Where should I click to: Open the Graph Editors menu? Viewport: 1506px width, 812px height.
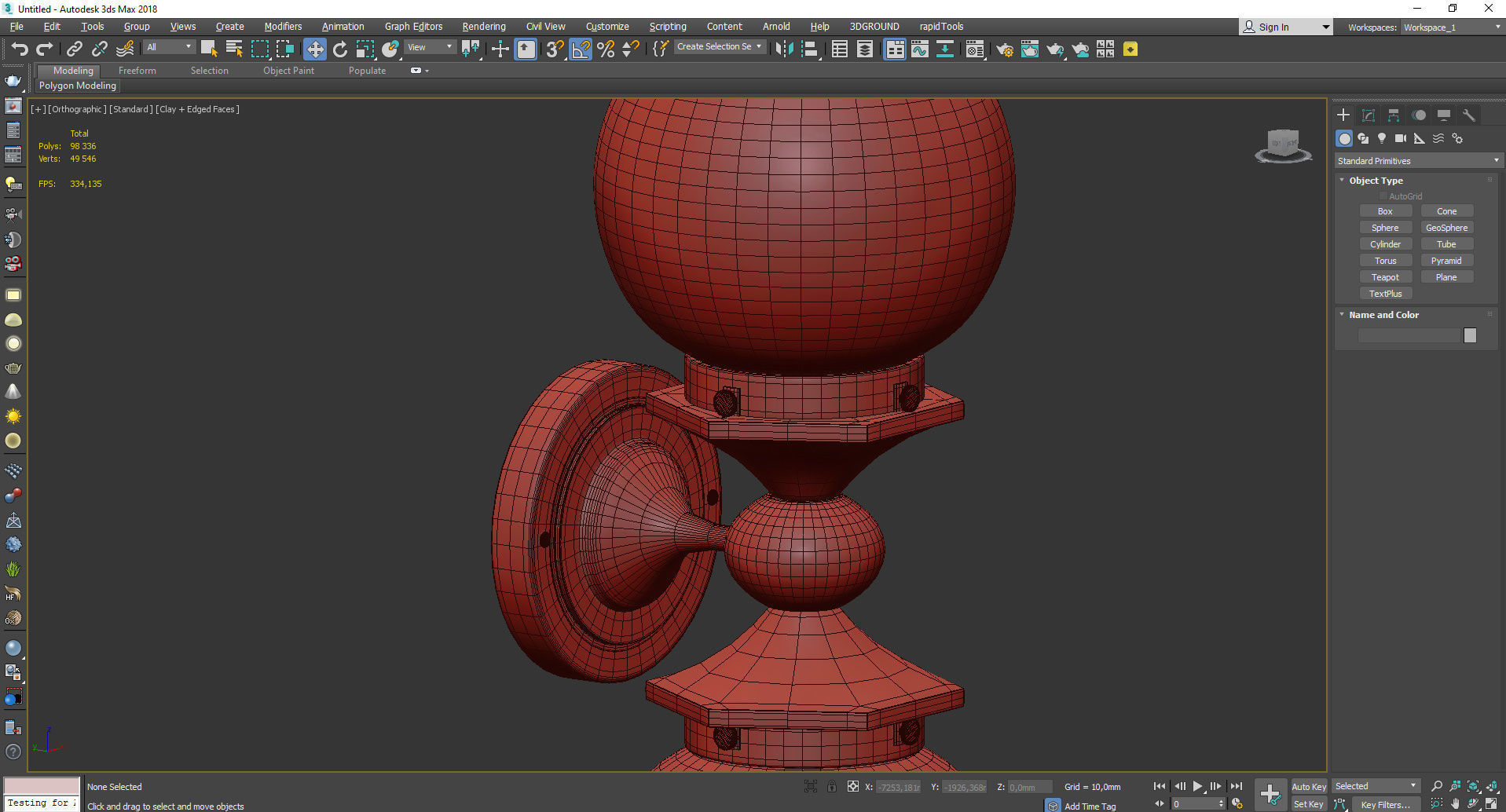pos(413,26)
